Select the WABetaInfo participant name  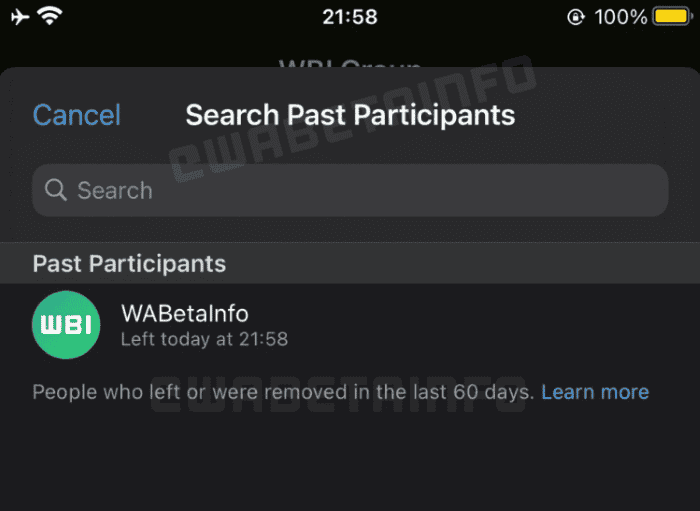tap(184, 313)
